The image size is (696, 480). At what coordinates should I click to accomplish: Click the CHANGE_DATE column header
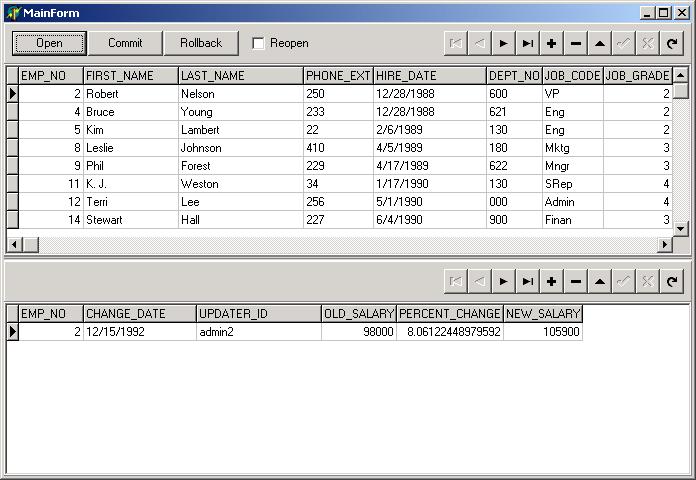pos(140,313)
